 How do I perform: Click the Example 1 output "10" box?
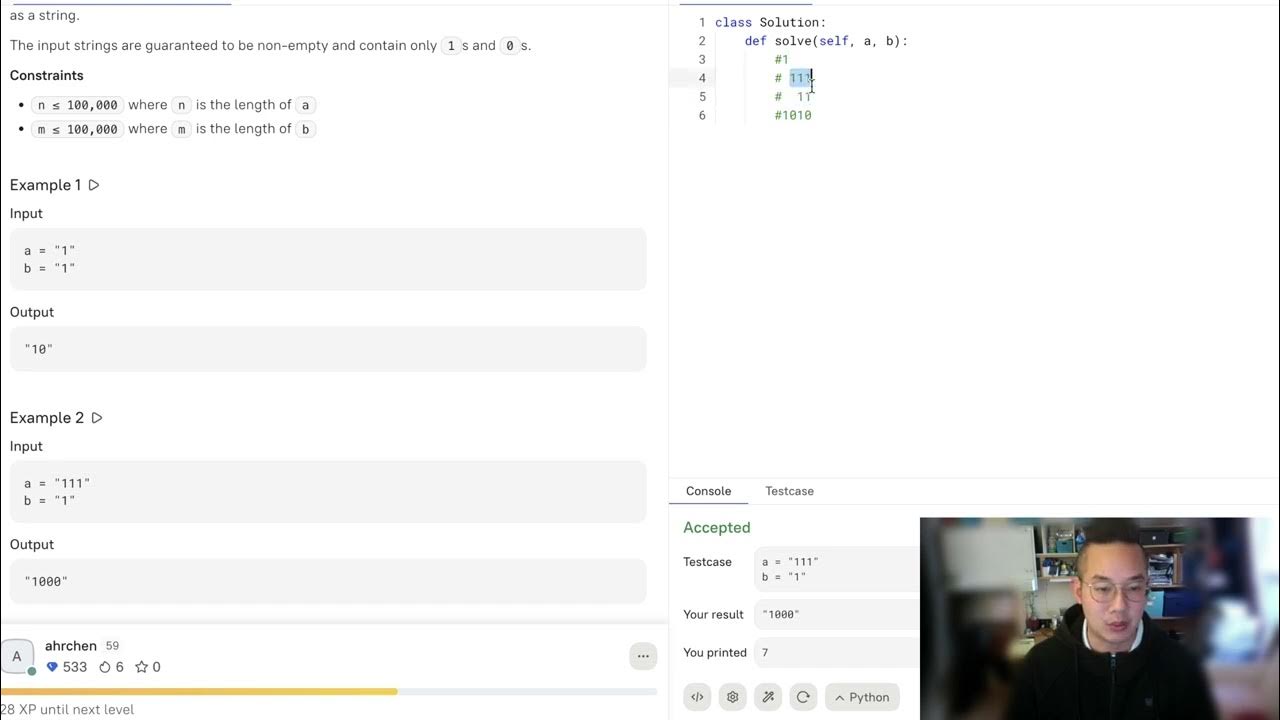tap(328, 349)
